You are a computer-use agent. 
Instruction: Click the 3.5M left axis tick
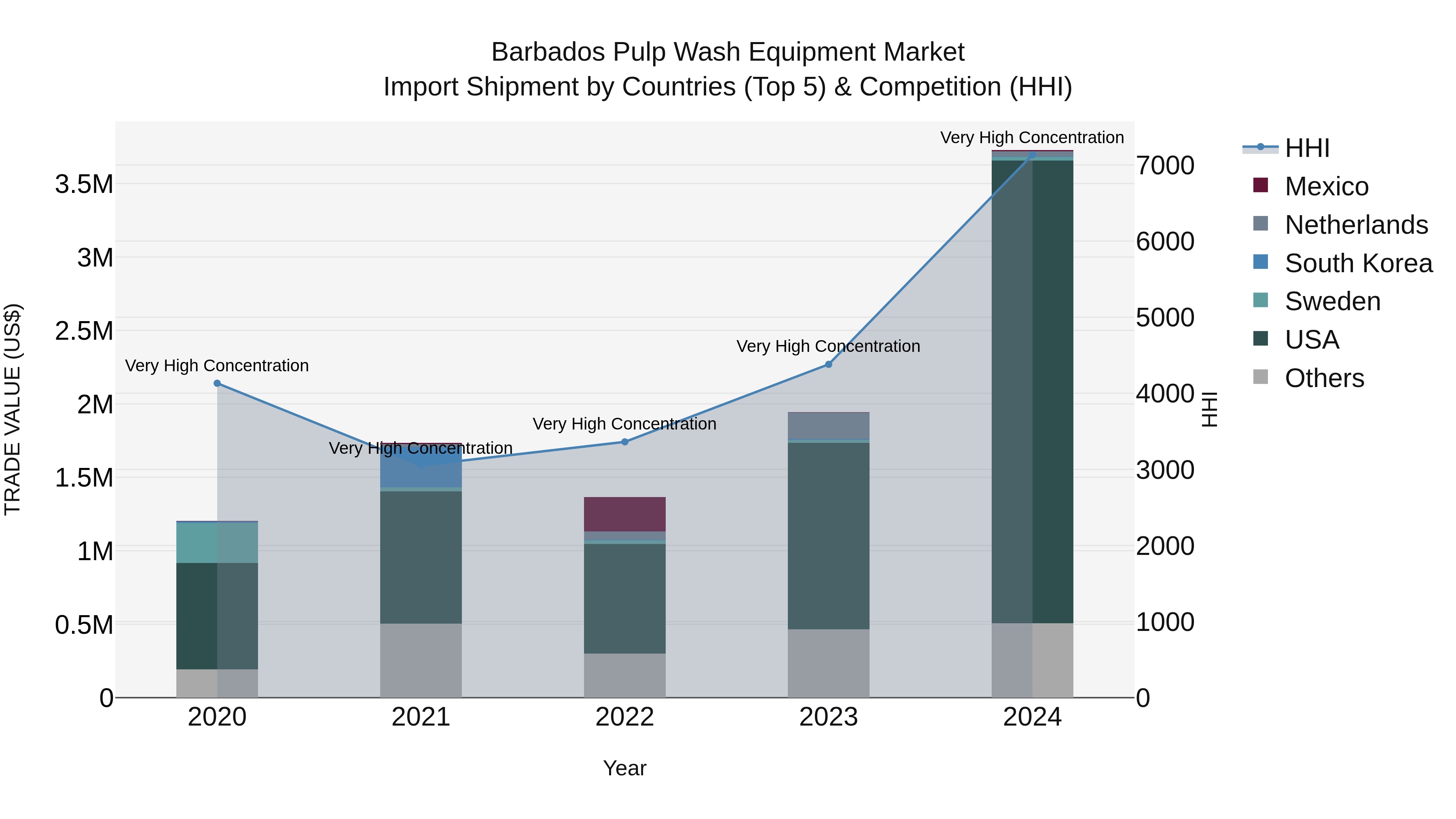[84, 184]
